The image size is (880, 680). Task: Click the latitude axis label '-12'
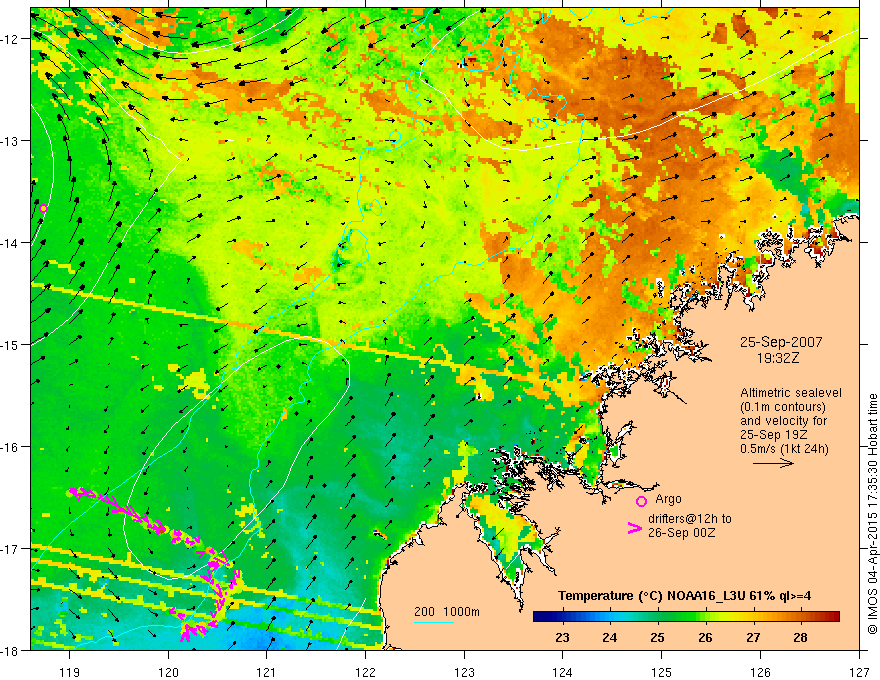pyautogui.click(x=10, y=39)
